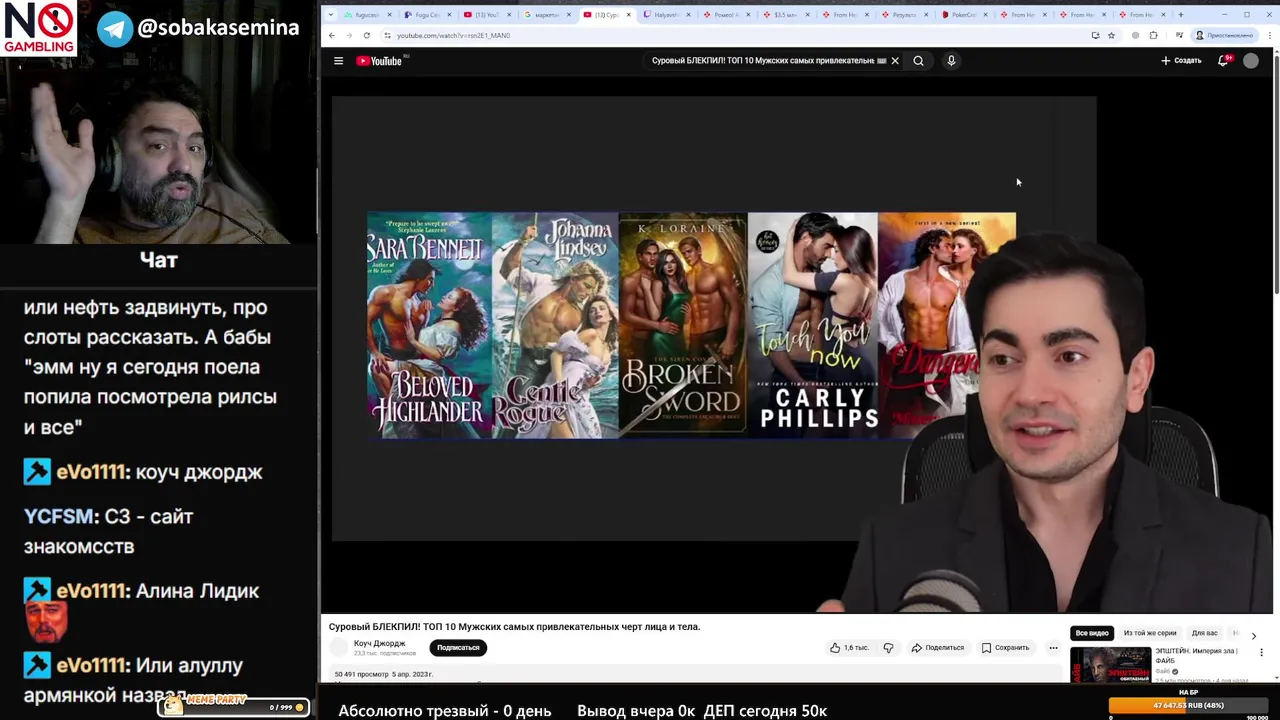Click the ЭПШТЕЙН. Империя зла title

[x=1196, y=655]
